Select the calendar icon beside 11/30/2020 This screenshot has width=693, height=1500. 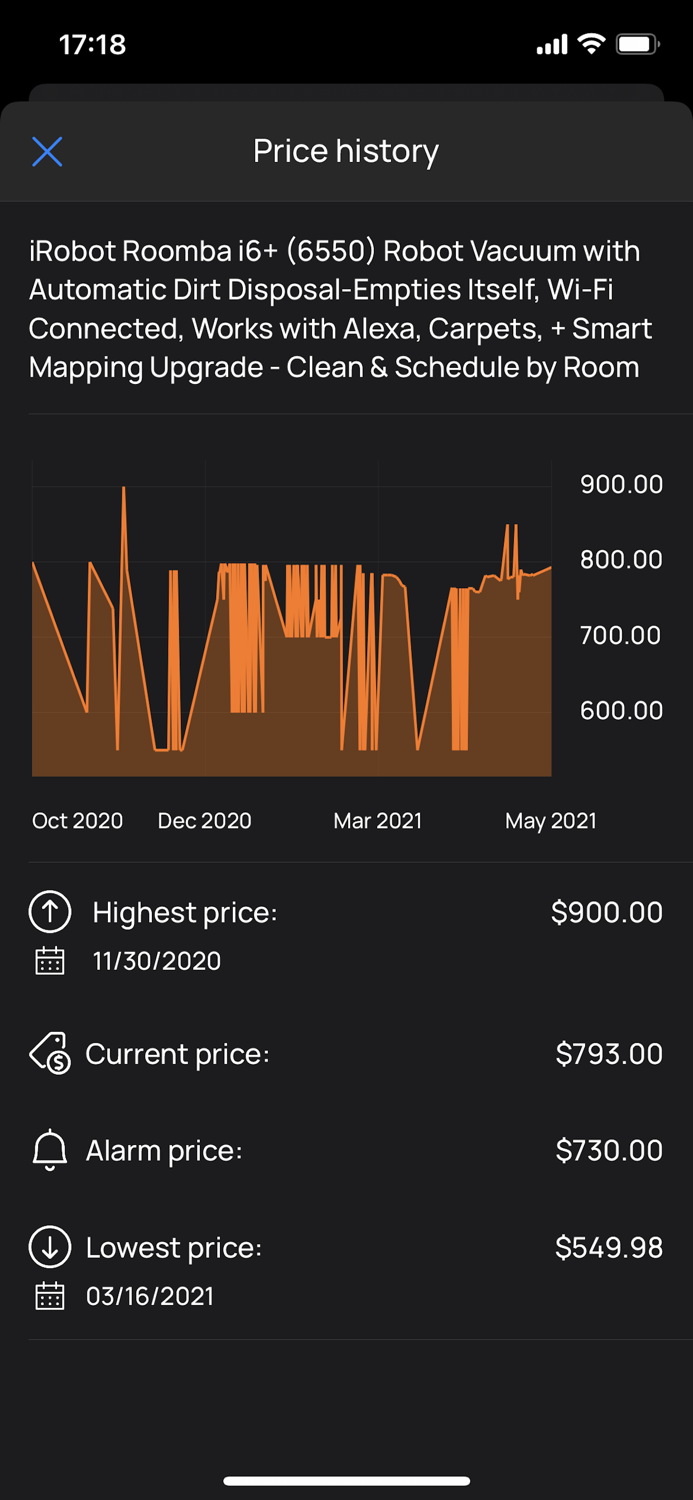tap(49, 960)
